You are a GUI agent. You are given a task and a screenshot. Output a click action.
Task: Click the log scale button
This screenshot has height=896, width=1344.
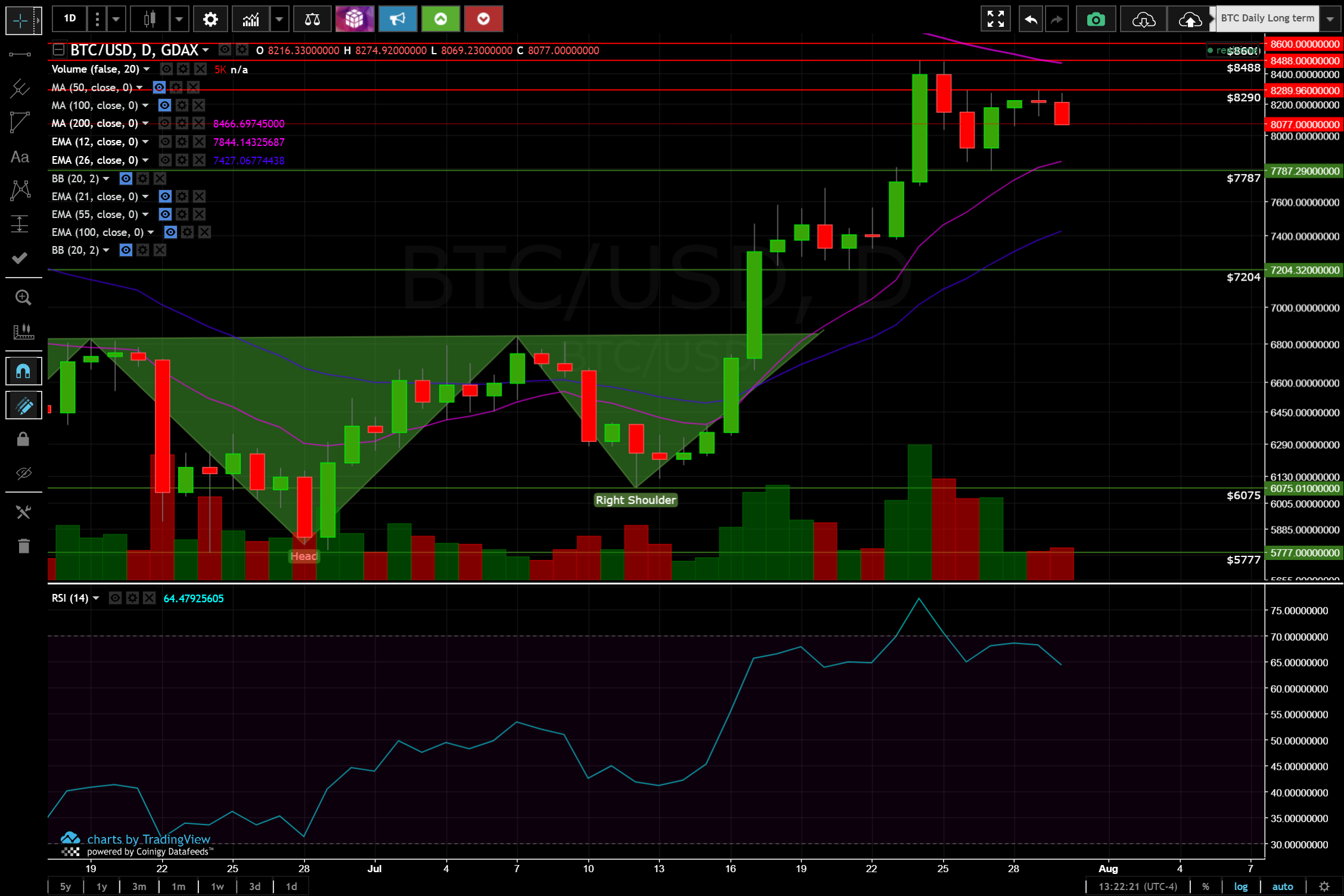click(1240, 886)
